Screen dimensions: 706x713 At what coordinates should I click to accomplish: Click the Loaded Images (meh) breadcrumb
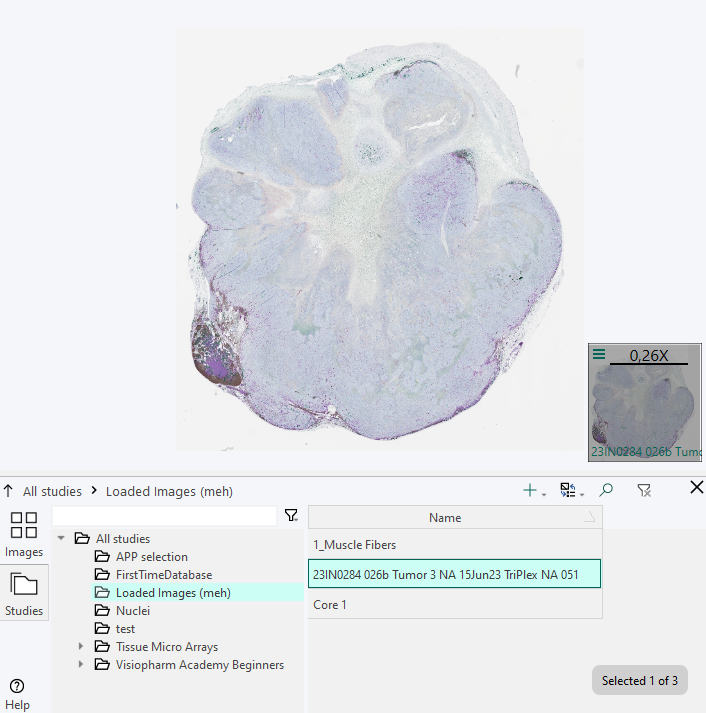(169, 492)
